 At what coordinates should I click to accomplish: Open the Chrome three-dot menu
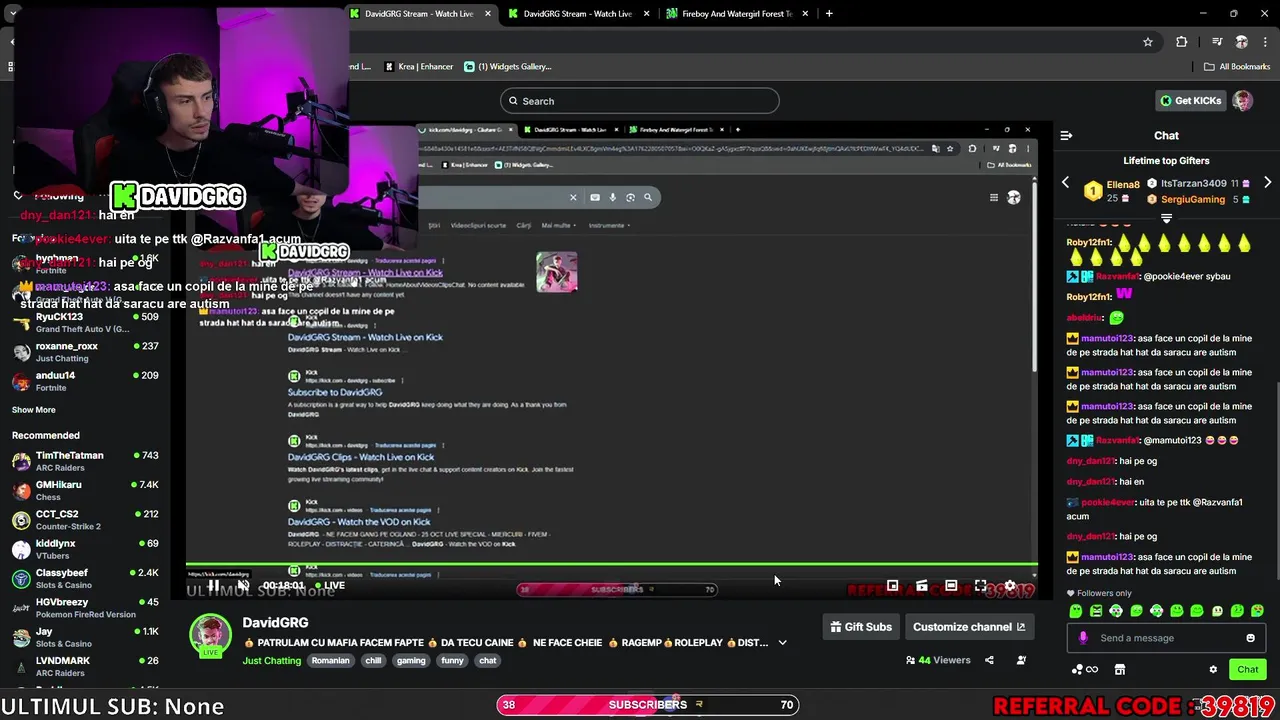(1264, 42)
